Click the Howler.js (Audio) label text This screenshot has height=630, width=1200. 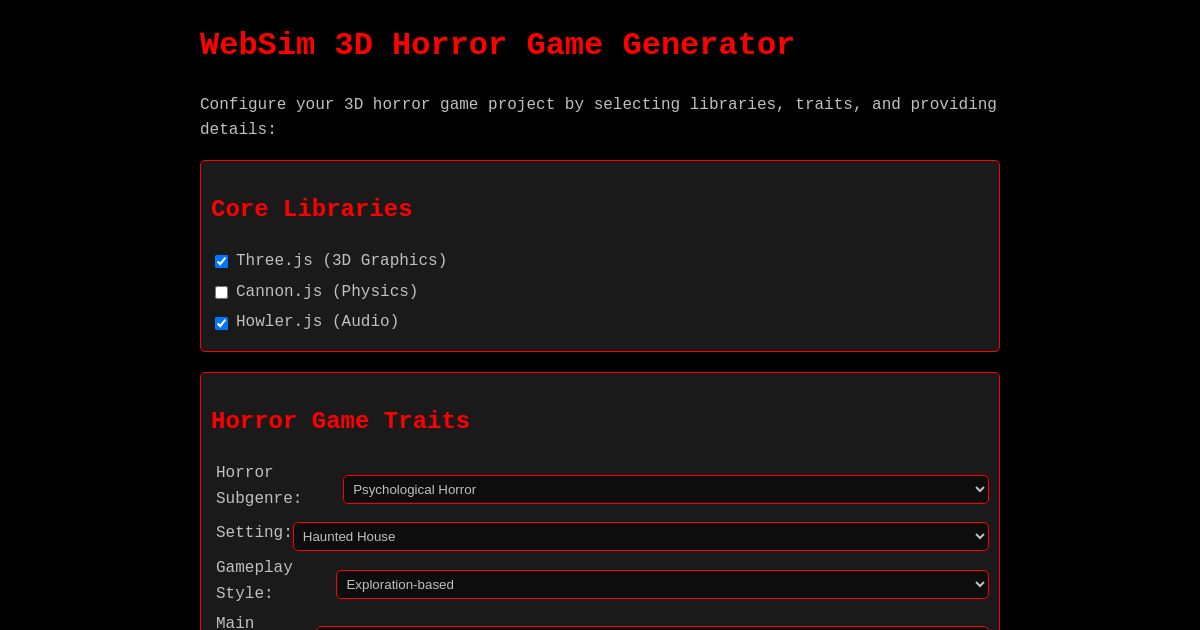(x=317, y=322)
